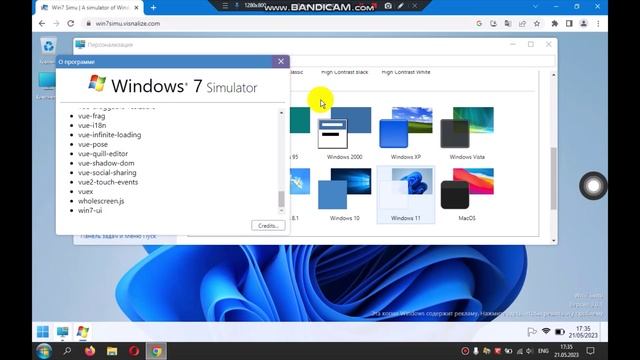The image size is (640, 360).
Task: Open File Explorer from the host taskbar
Action: click(112, 351)
